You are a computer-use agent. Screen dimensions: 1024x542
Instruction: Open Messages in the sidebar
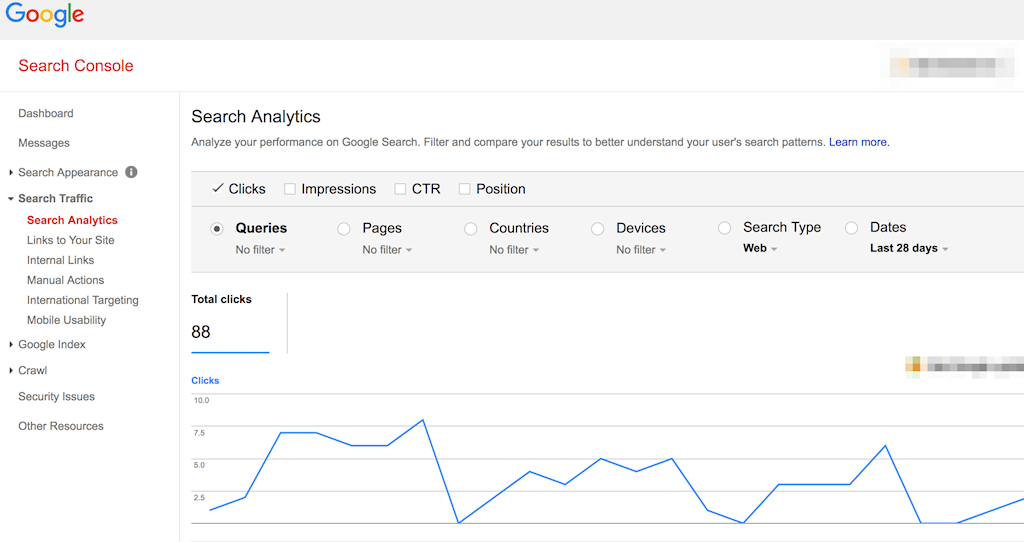pyautogui.click(x=44, y=143)
